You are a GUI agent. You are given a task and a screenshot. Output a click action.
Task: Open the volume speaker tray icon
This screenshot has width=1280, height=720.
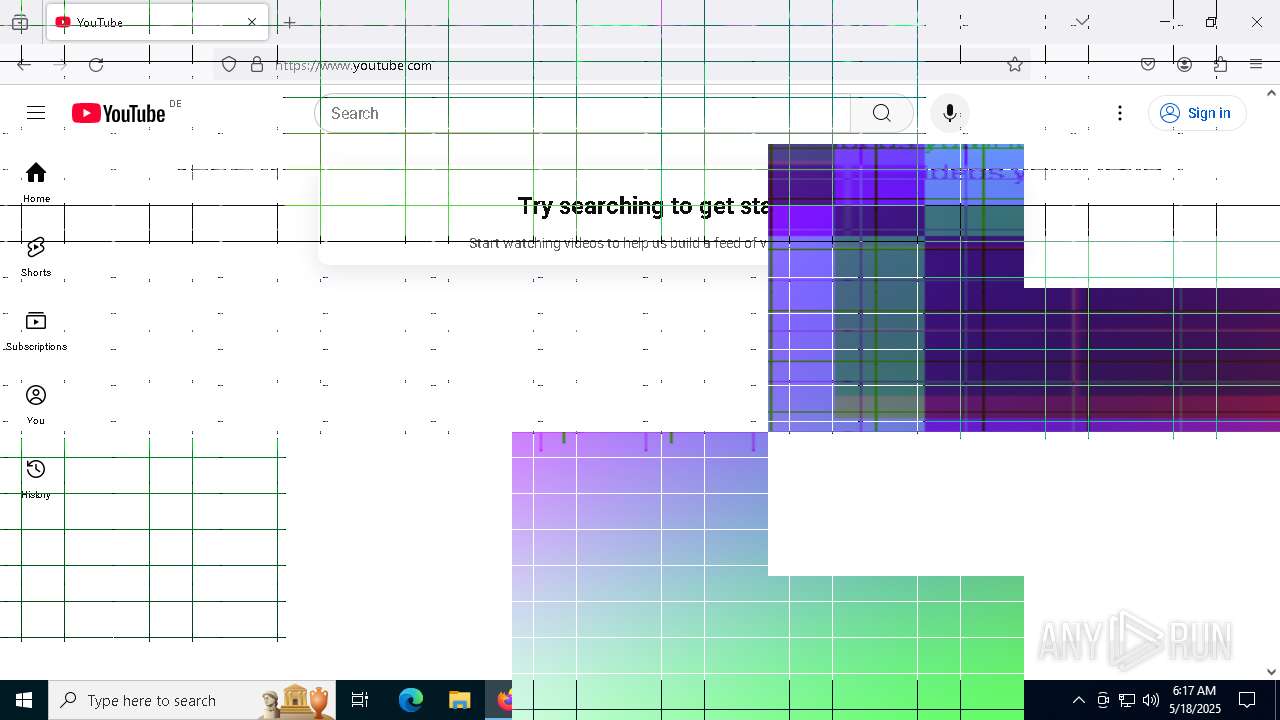[x=1151, y=700]
